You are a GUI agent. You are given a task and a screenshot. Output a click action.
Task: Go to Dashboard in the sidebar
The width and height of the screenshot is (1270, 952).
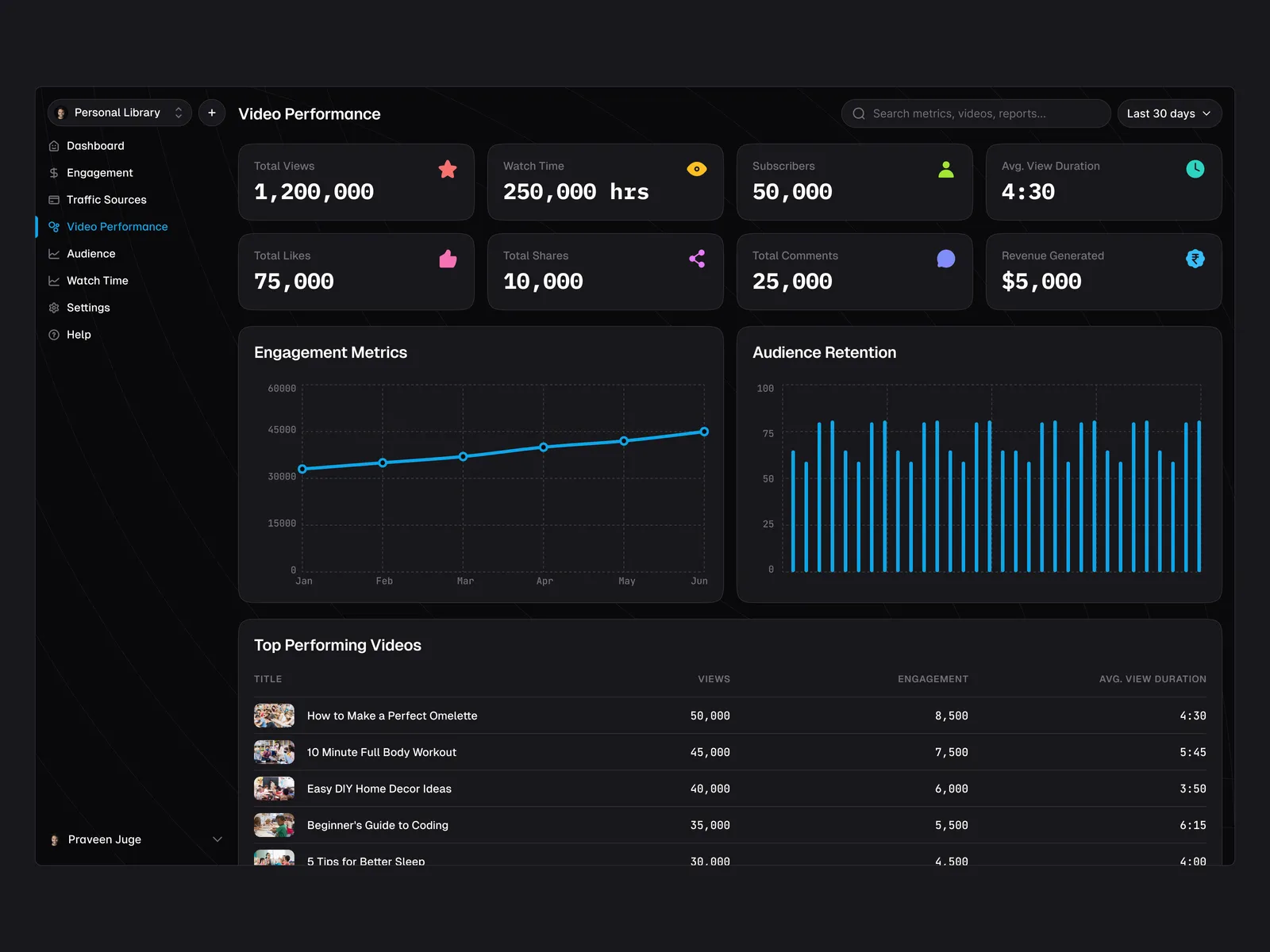[95, 146]
